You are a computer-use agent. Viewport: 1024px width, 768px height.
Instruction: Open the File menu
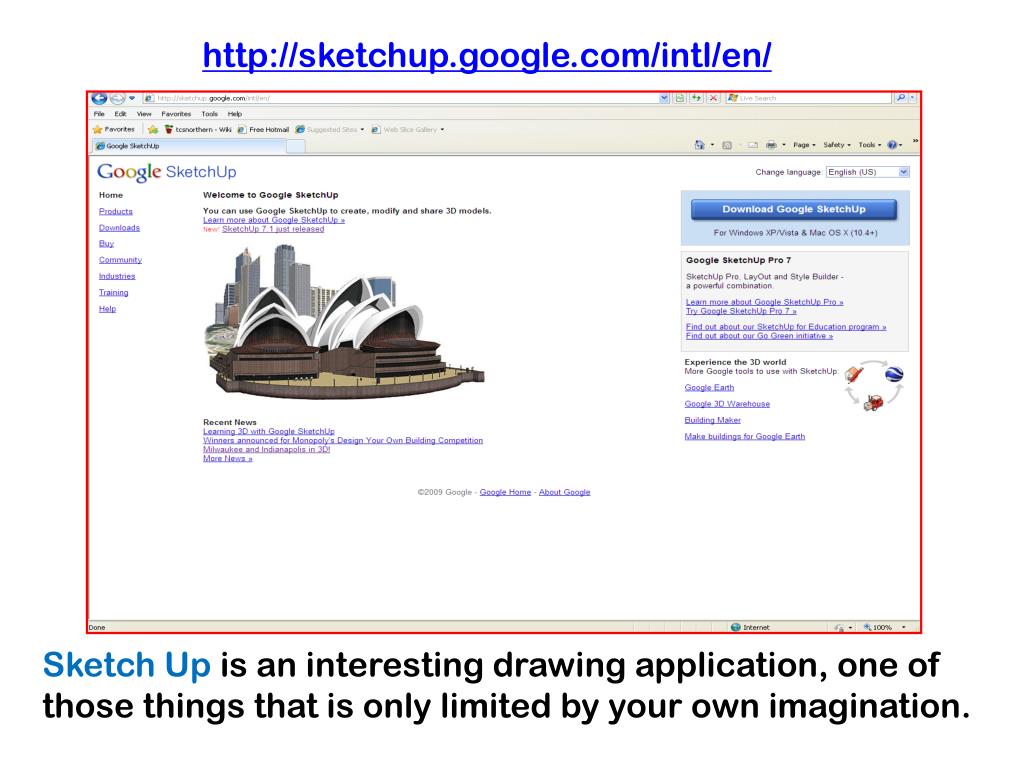tap(99, 114)
